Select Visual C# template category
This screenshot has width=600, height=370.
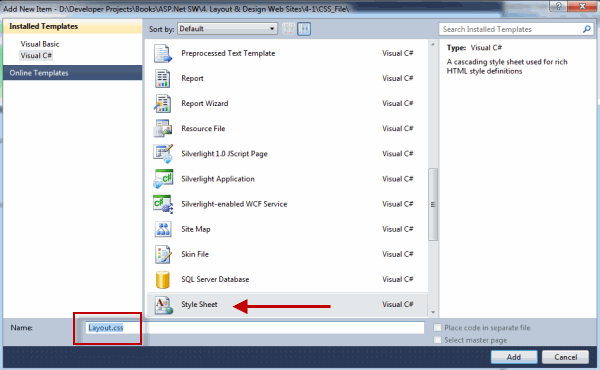point(36,55)
